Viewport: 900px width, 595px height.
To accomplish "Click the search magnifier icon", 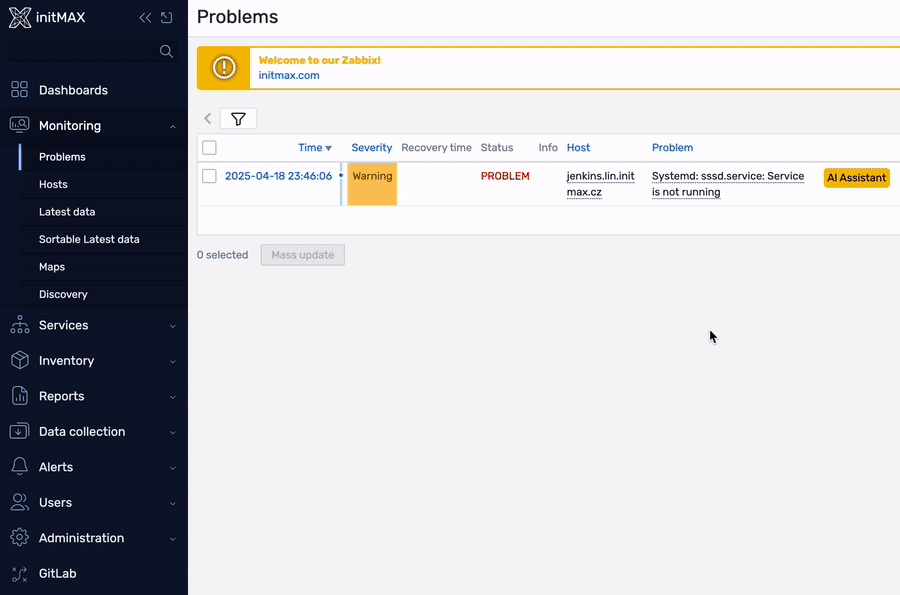I will [166, 51].
